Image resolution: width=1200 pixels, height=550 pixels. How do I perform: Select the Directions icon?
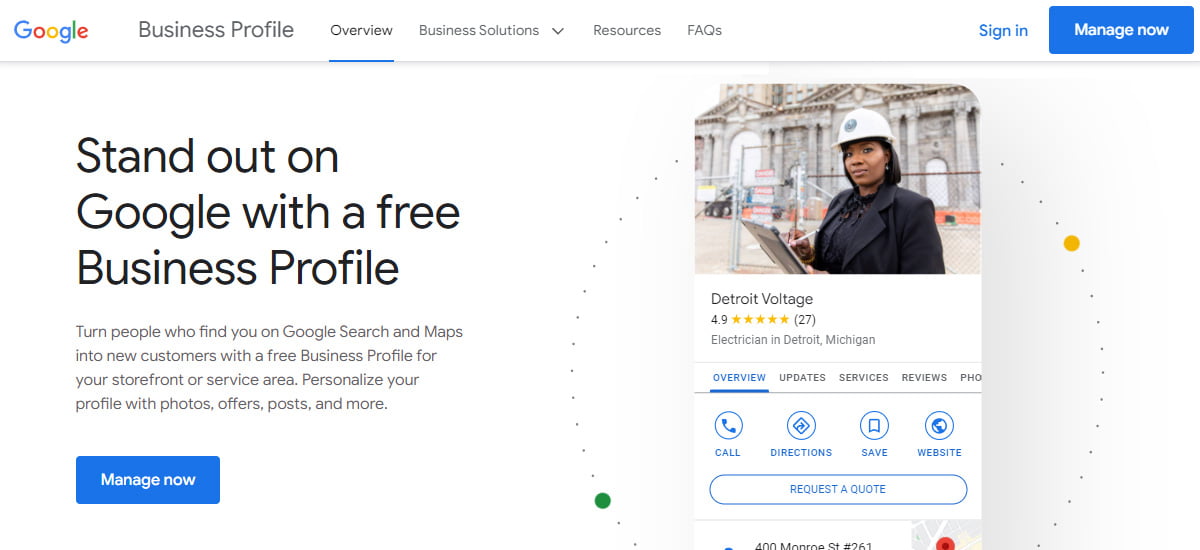[801, 426]
